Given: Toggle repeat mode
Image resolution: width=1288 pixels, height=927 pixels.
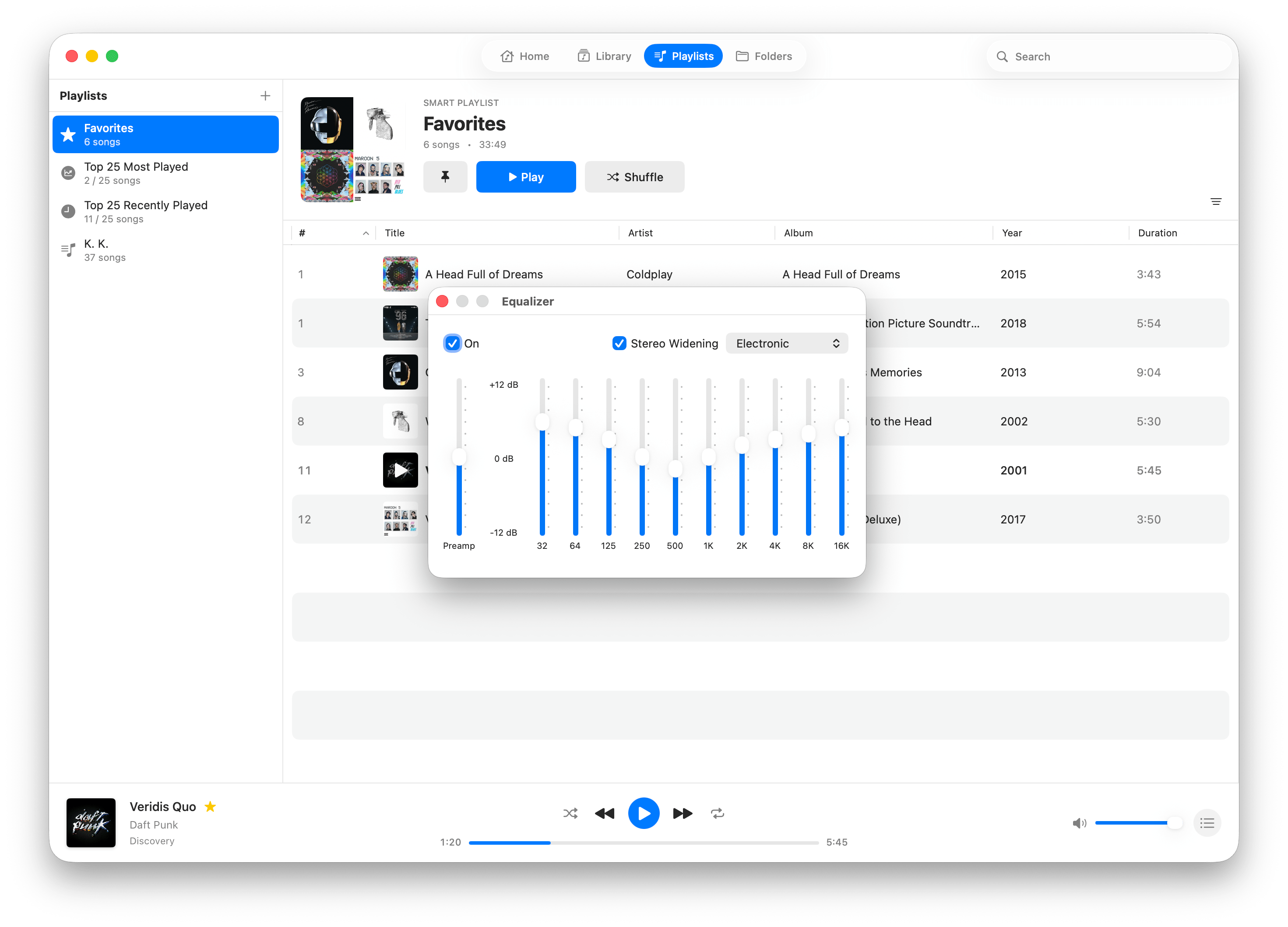Looking at the screenshot, I should tap(717, 814).
